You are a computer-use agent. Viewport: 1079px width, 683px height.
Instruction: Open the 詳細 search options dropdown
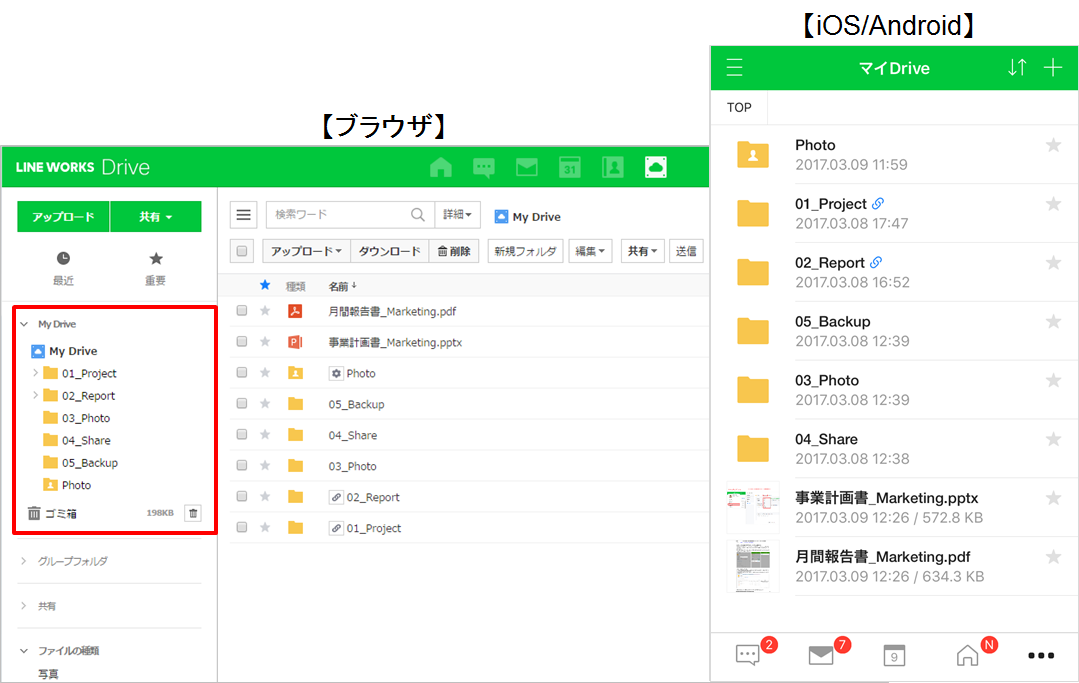pyautogui.click(x=458, y=214)
